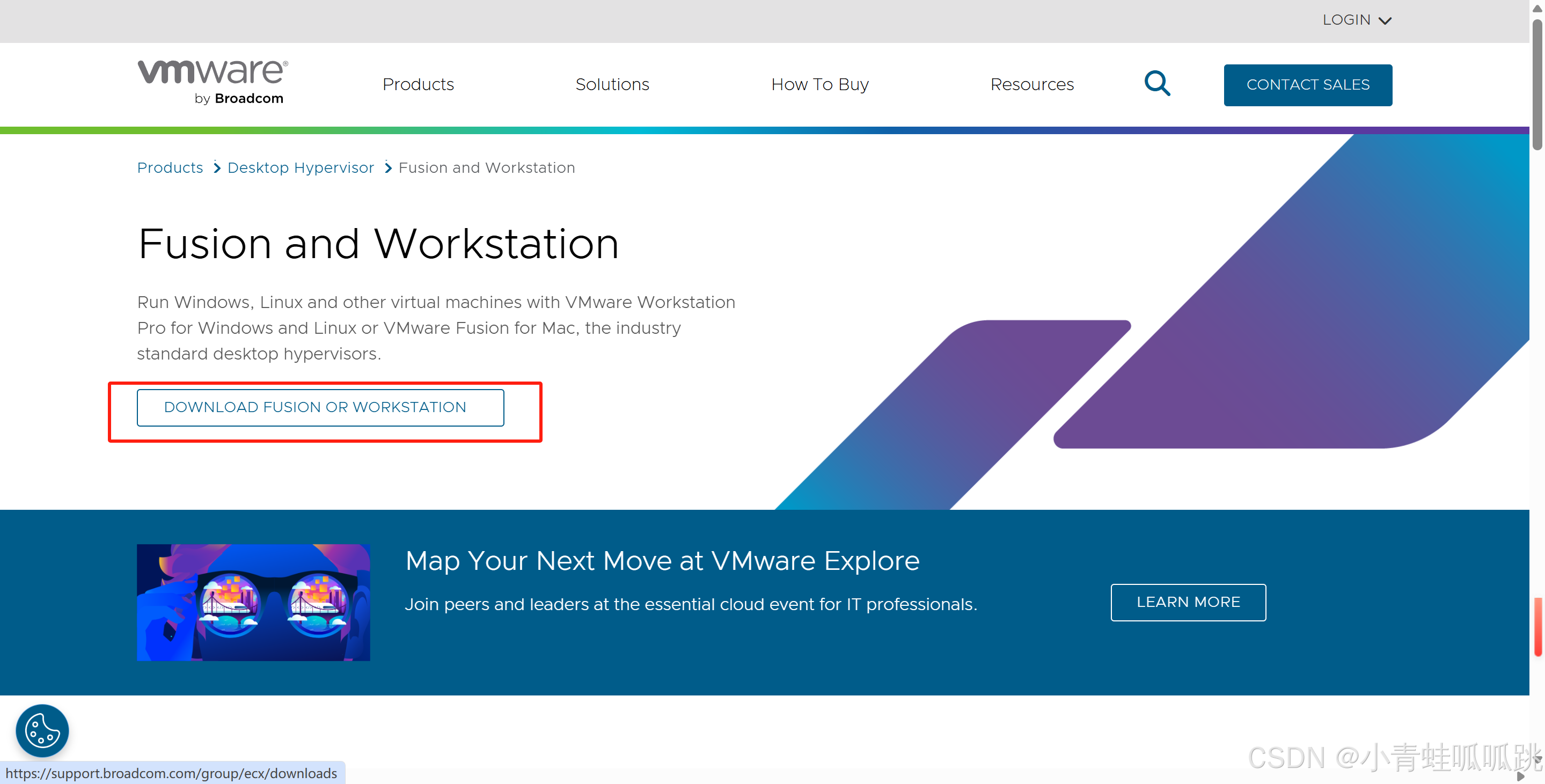Open the Solutions menu
The image size is (1545, 784).
(612, 85)
